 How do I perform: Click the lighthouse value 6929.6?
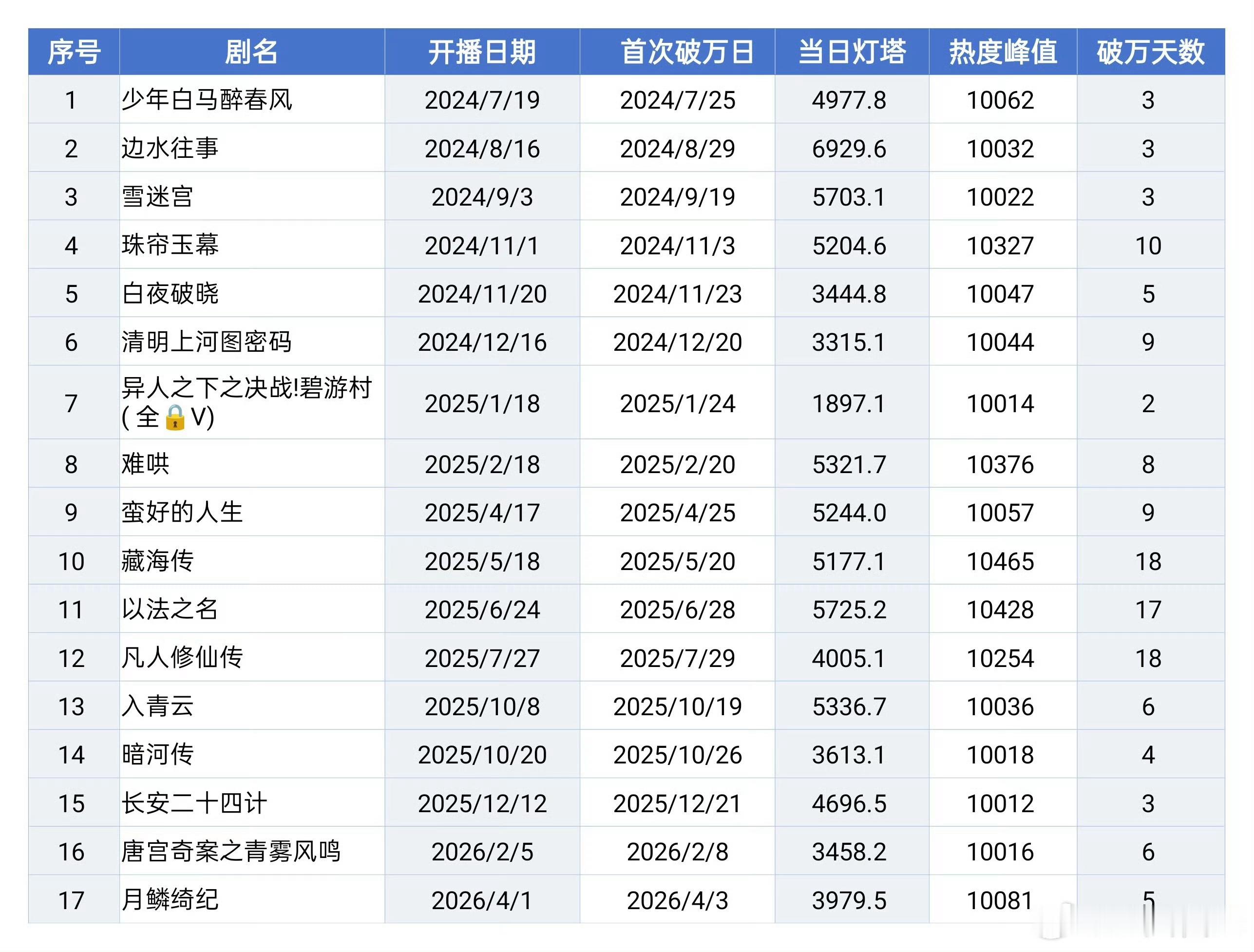point(849,149)
